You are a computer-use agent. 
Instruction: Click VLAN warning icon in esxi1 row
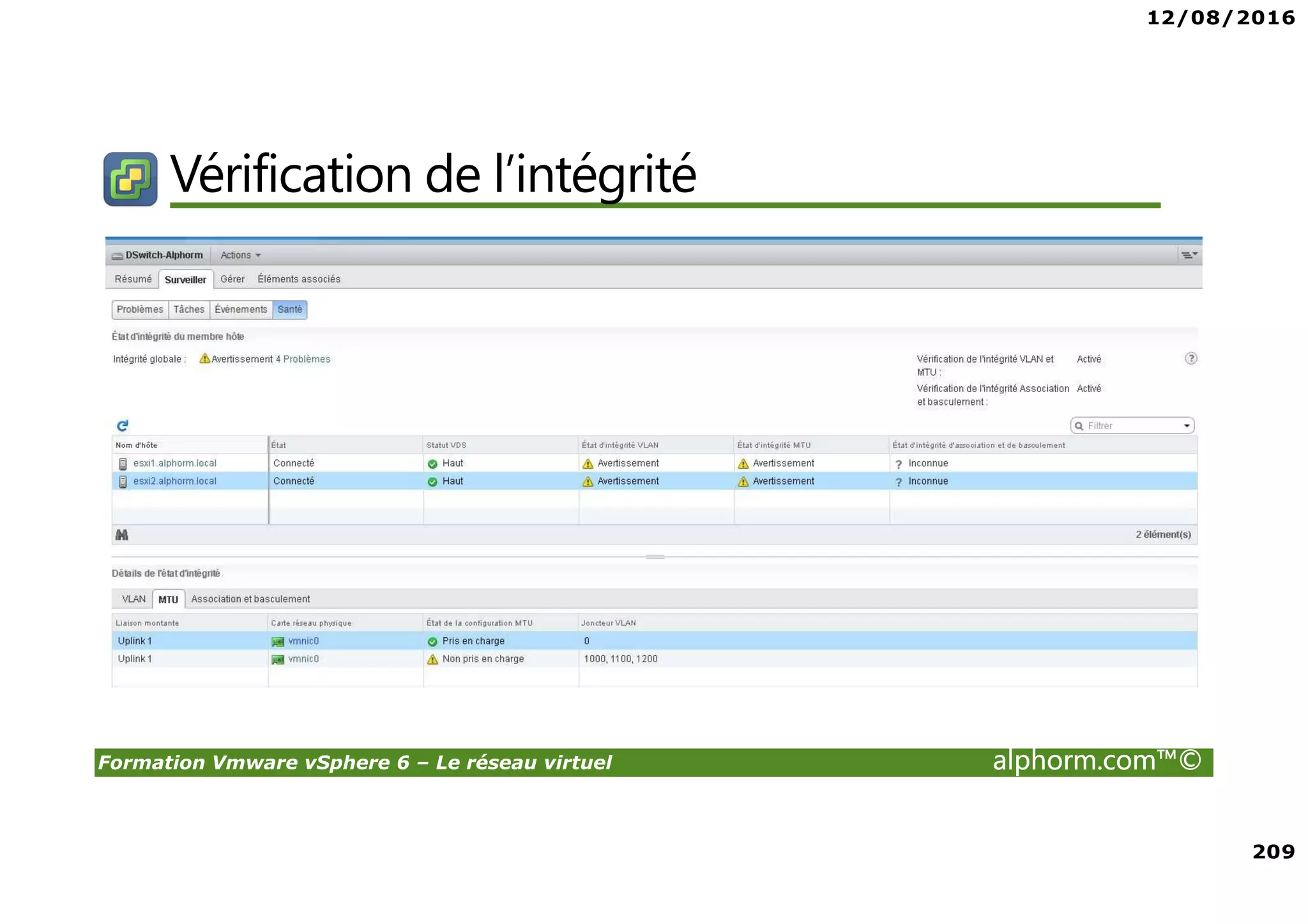(x=588, y=464)
